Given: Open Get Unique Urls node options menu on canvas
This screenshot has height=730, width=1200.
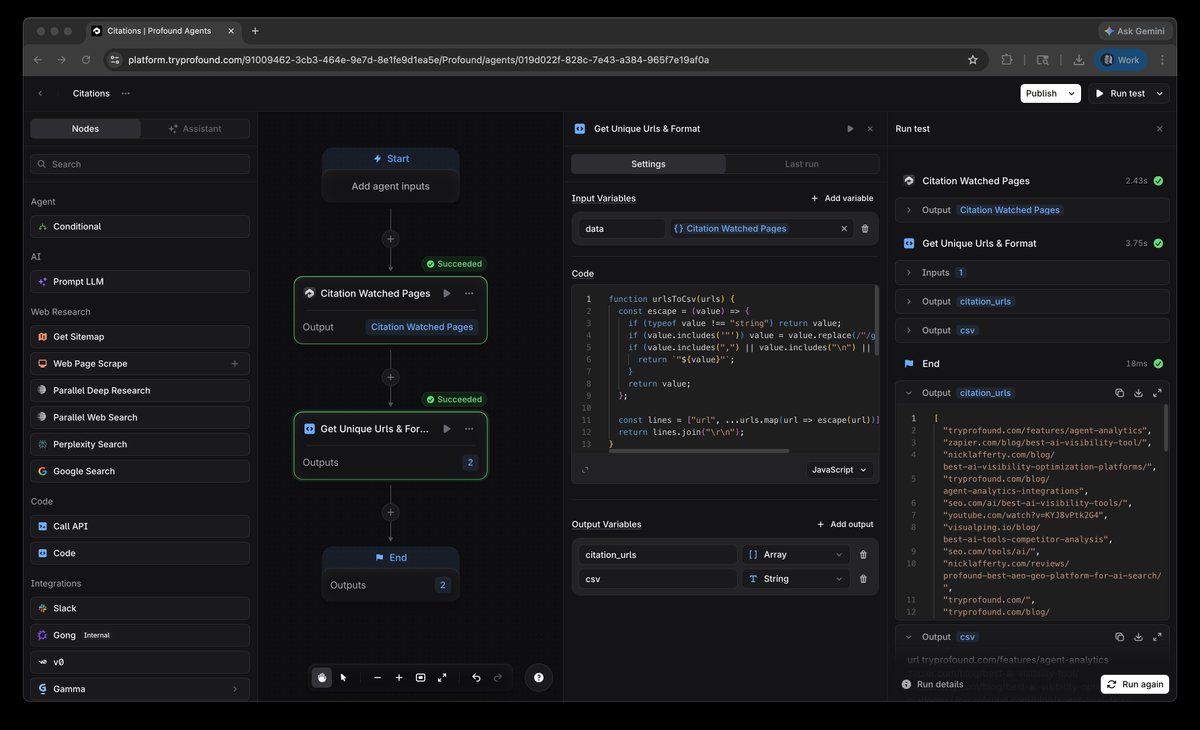Looking at the screenshot, I should (x=468, y=428).
